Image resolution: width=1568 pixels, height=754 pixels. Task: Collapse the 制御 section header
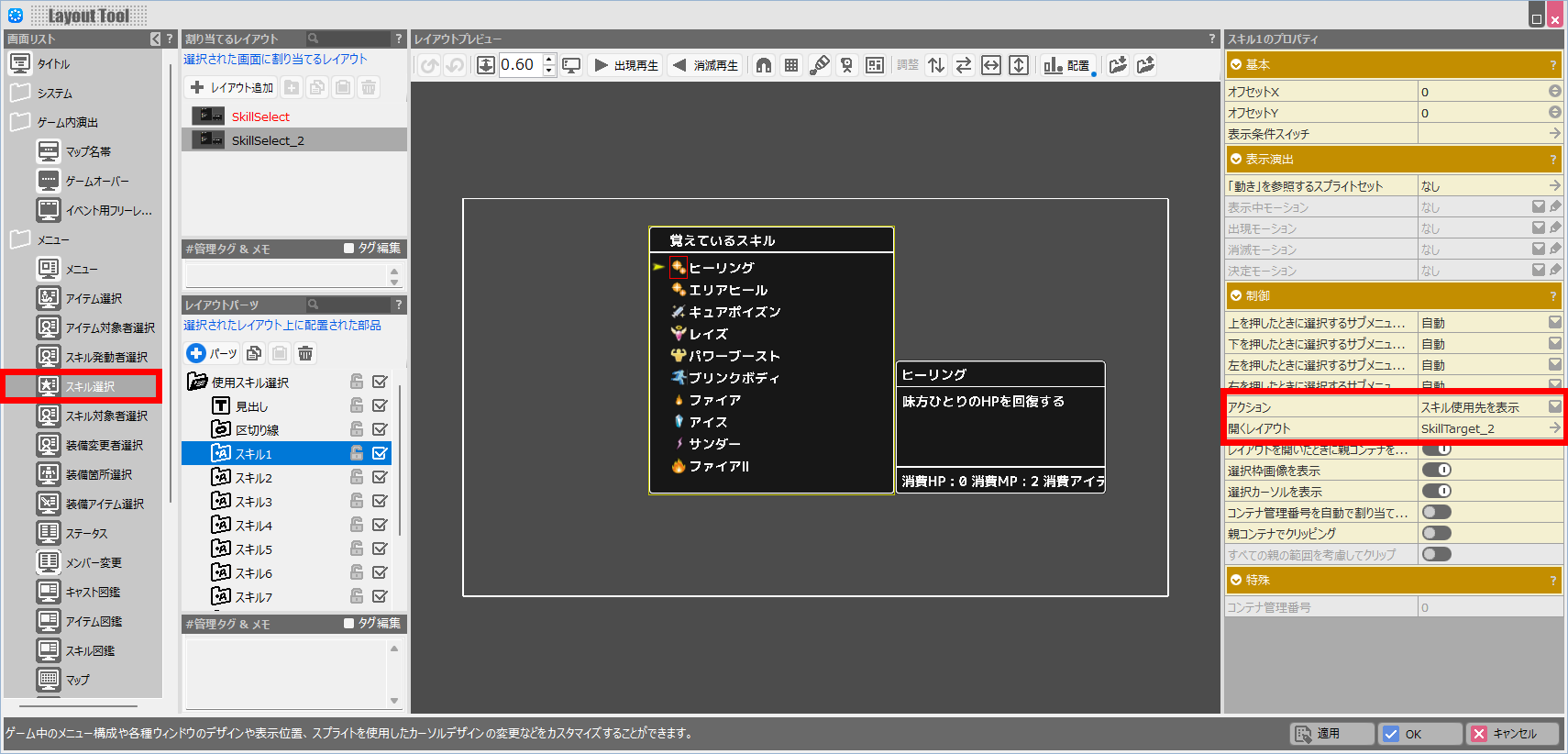click(x=1236, y=296)
